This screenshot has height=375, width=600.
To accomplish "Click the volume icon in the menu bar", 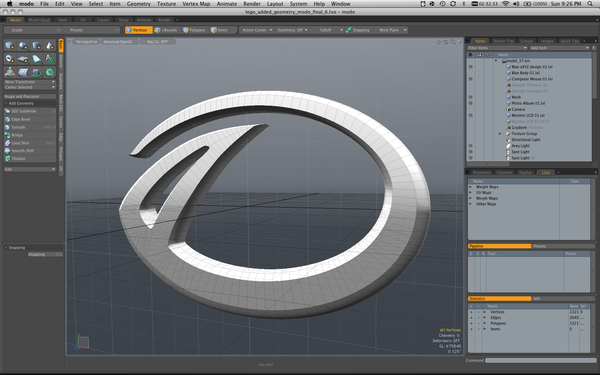I will click(x=516, y=4).
